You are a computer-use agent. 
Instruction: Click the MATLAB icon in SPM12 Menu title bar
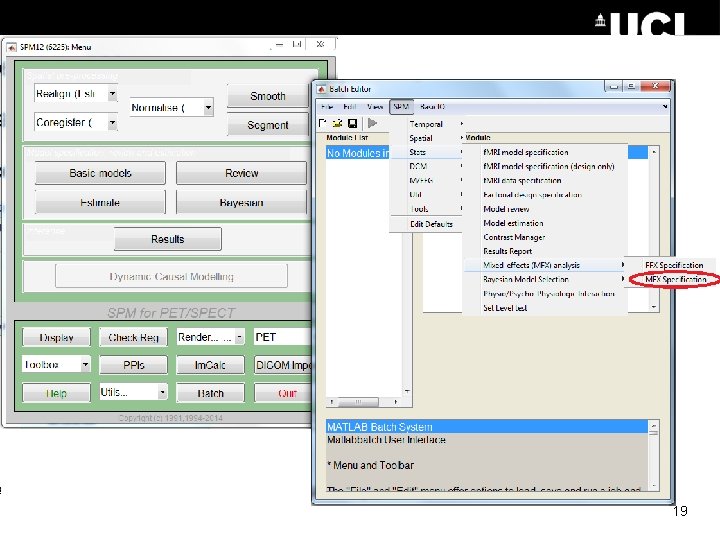pos(11,47)
